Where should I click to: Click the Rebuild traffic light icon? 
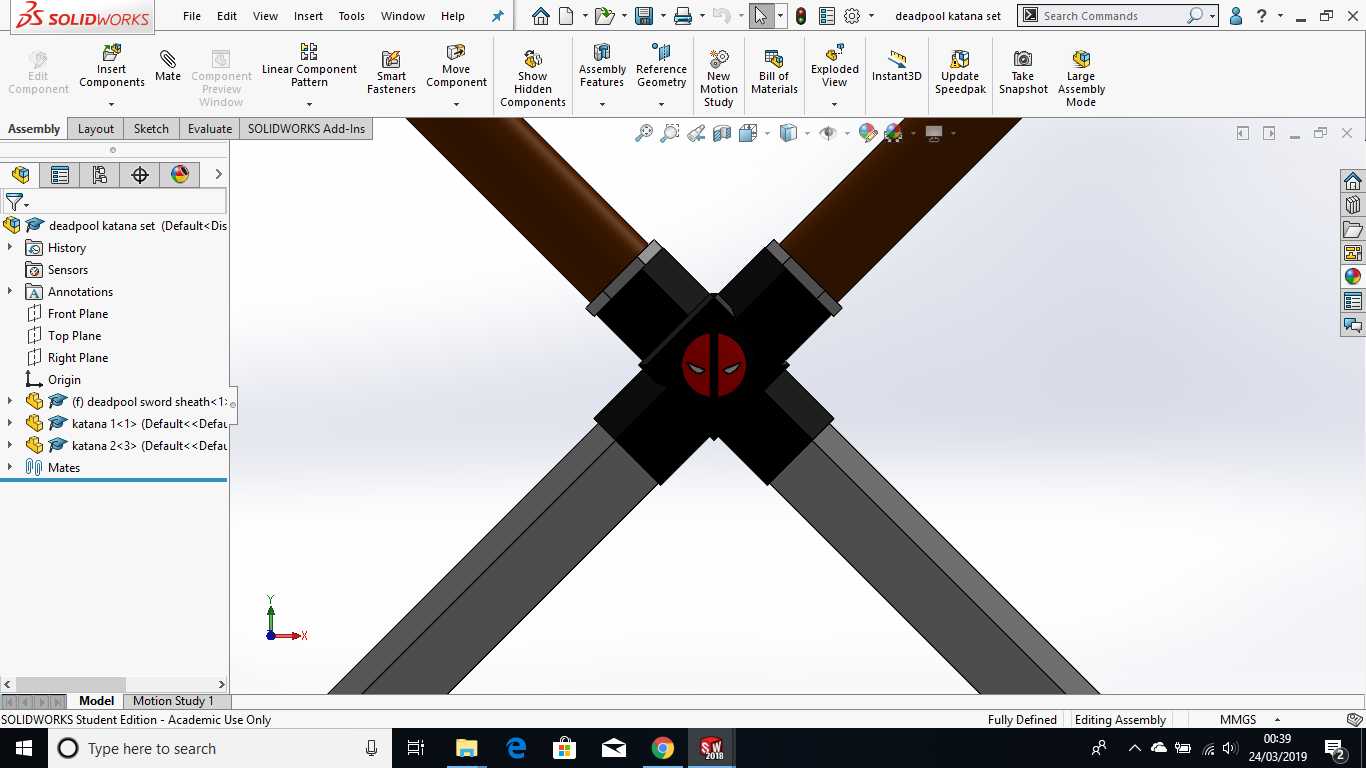[x=801, y=16]
